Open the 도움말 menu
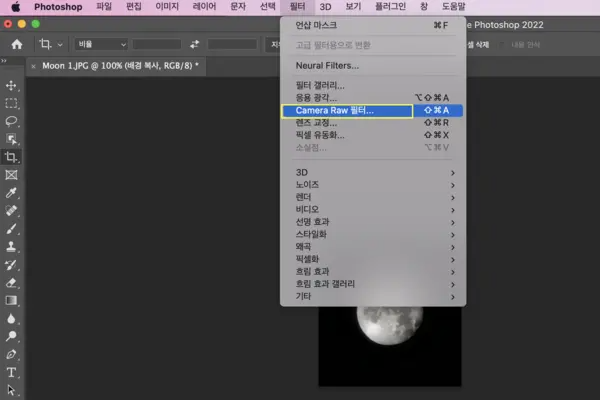600x400 pixels. pyautogui.click(x=453, y=7)
